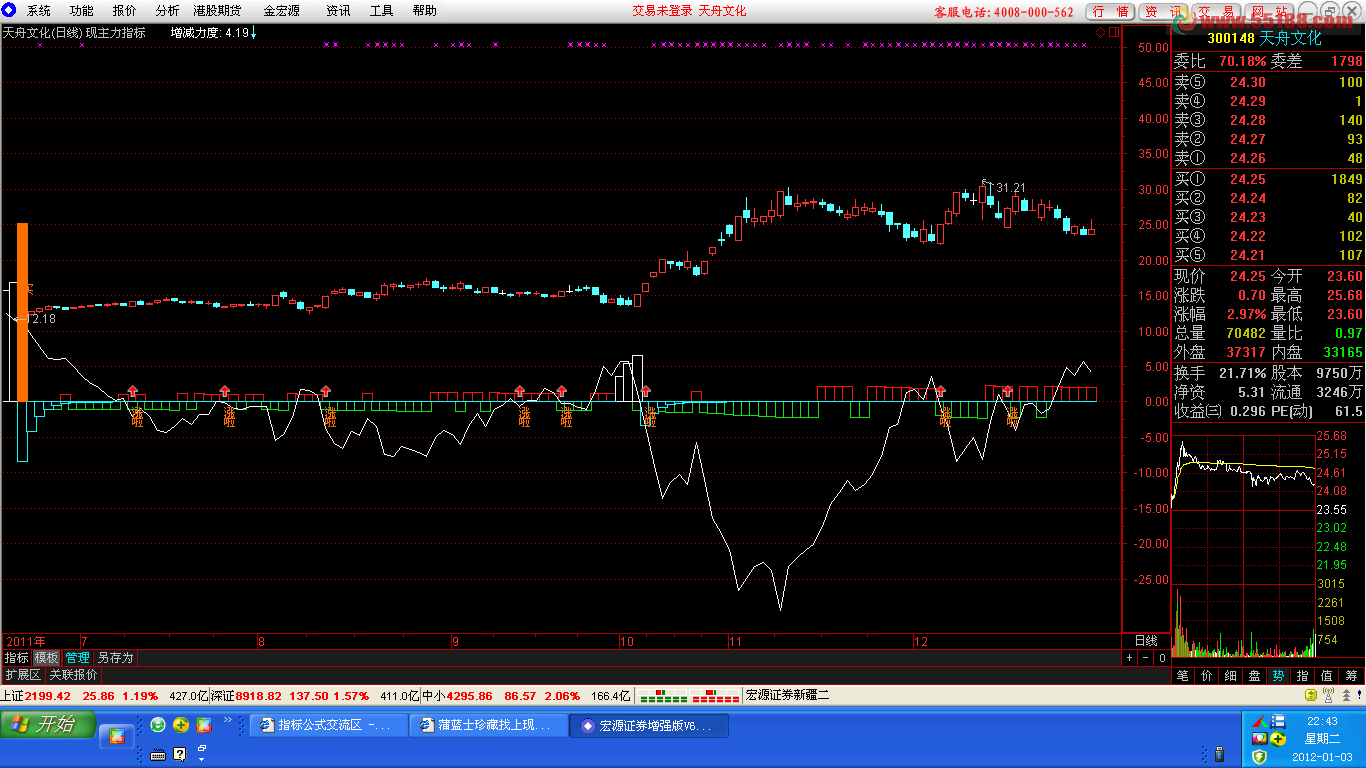Viewport: 1366px width, 768px height.
Task: Switch to the 筹 chip distribution tab
Action: point(1351,676)
